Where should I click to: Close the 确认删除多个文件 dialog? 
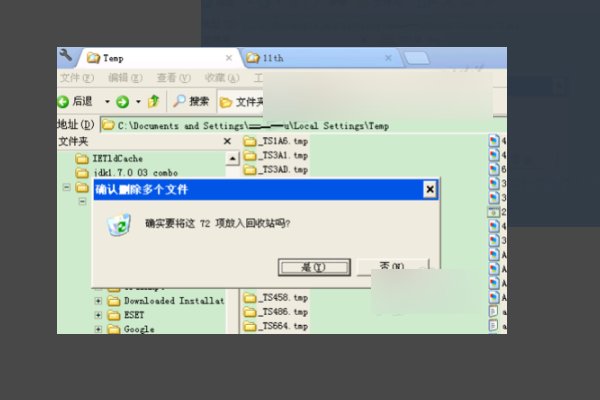pyautogui.click(x=430, y=189)
